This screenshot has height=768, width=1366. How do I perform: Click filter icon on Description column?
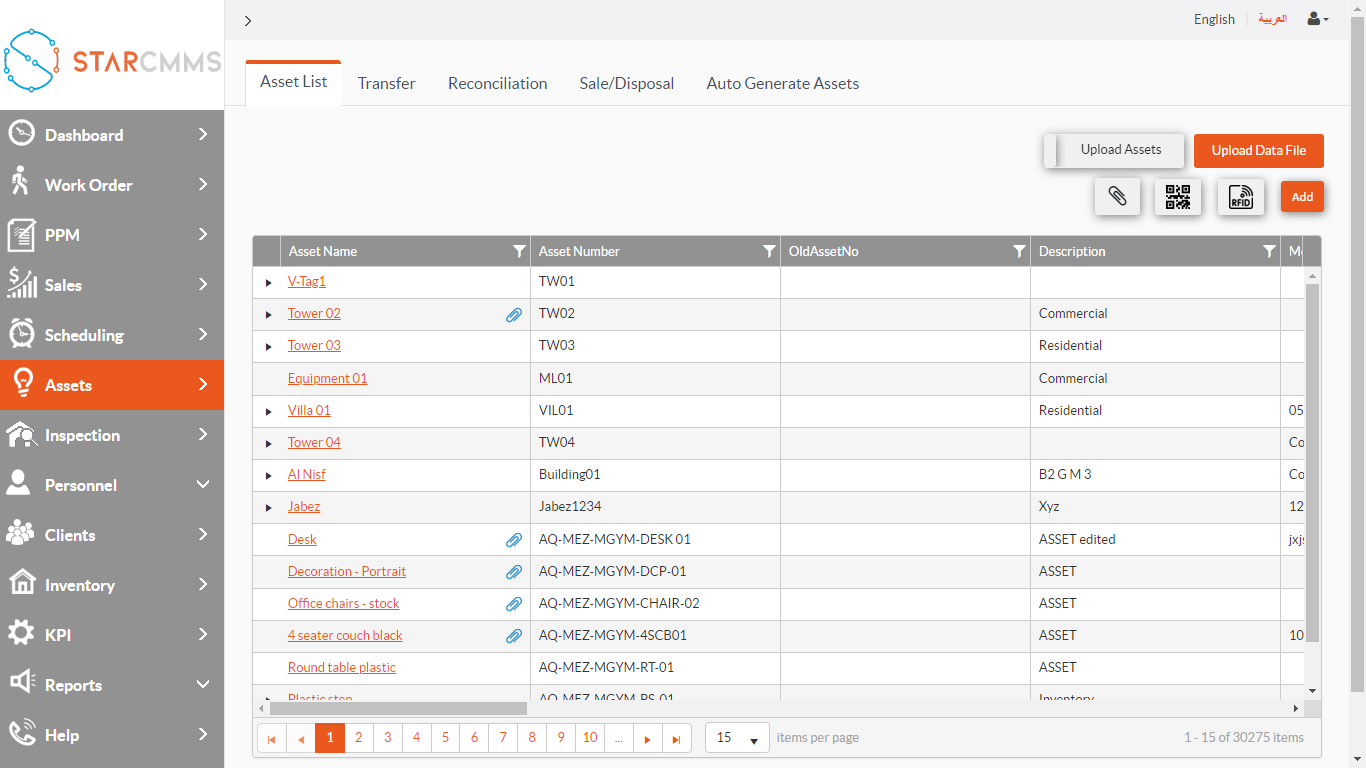pyautogui.click(x=1269, y=252)
